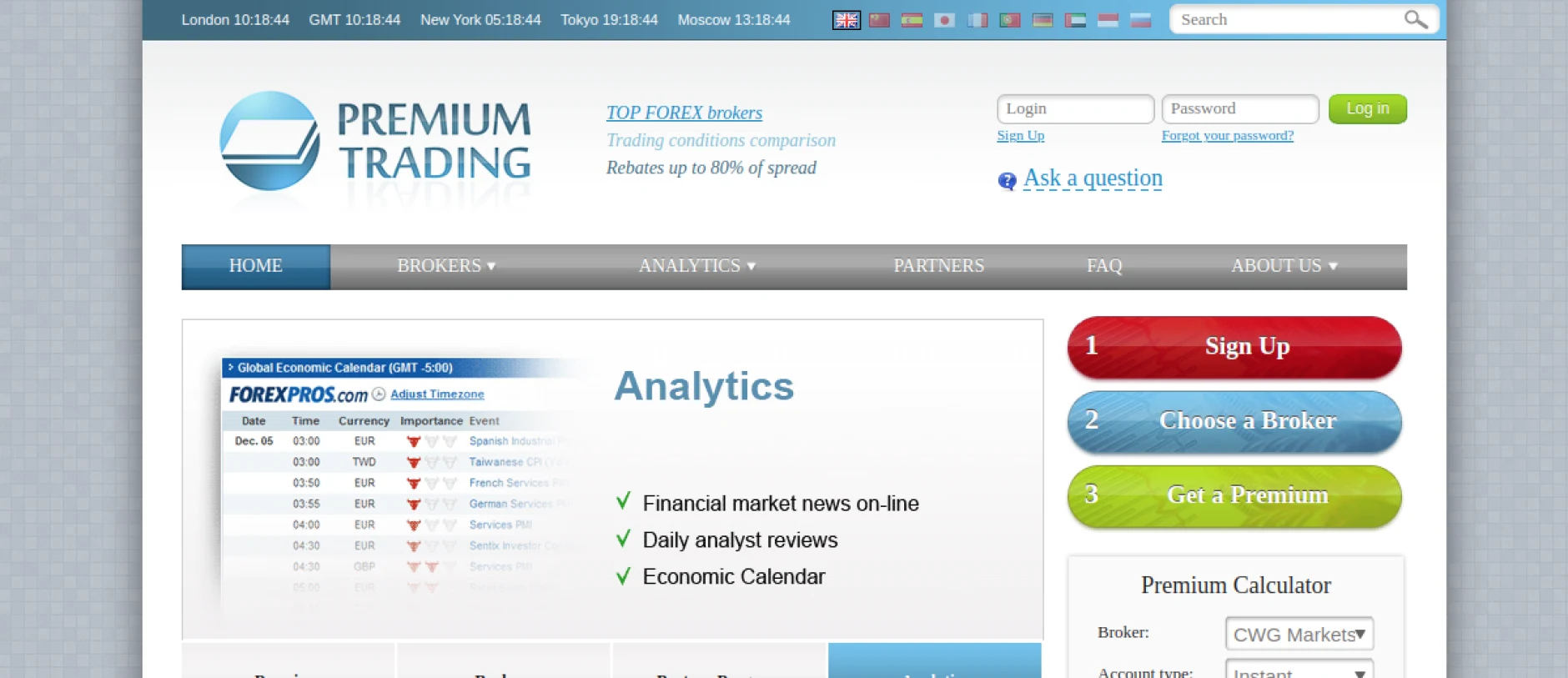This screenshot has width=1568, height=678.
Task: Click the blue Choose a Broker button
Action: tap(1234, 422)
